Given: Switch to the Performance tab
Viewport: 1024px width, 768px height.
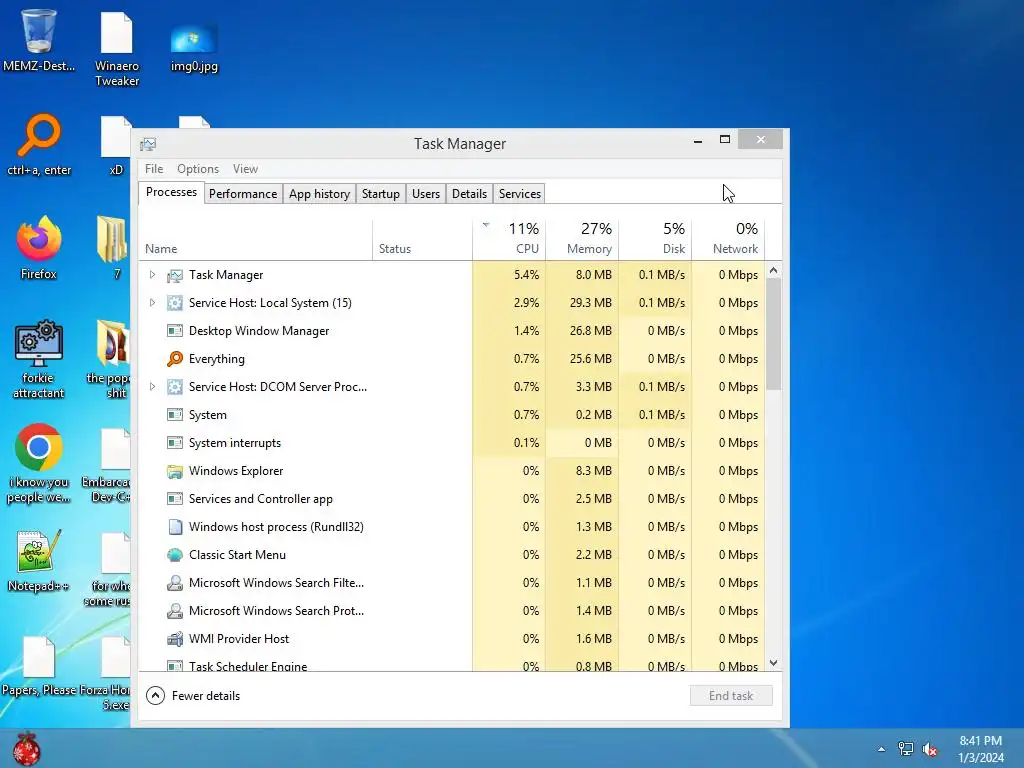Looking at the screenshot, I should [x=243, y=194].
